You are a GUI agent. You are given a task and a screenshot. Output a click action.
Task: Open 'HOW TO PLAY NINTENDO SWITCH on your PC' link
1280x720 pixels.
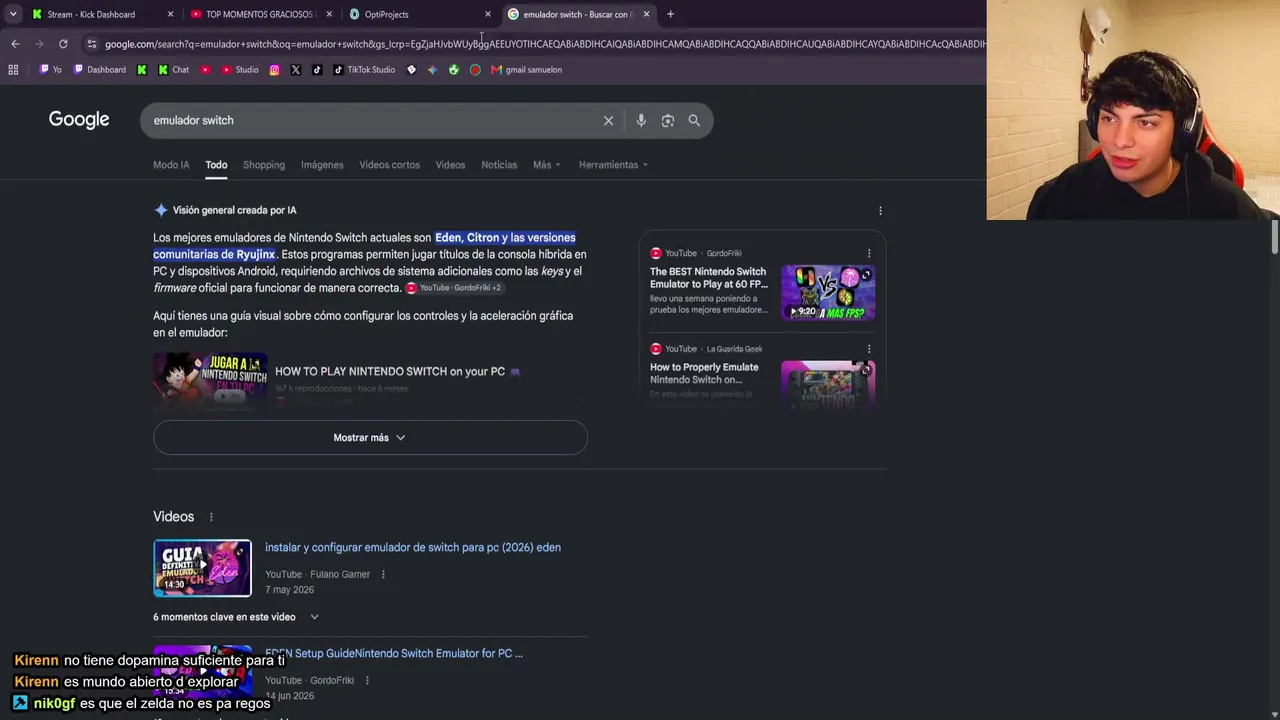(x=398, y=372)
